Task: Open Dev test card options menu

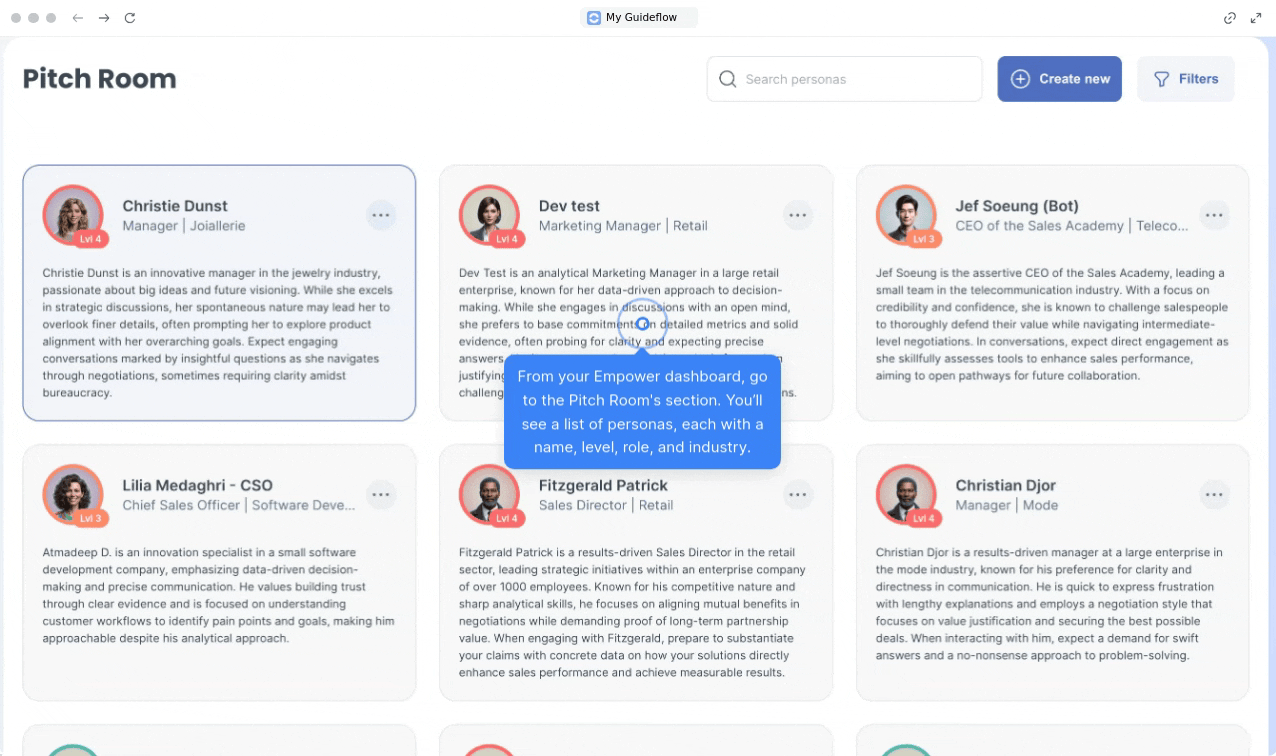Action: pos(797,215)
